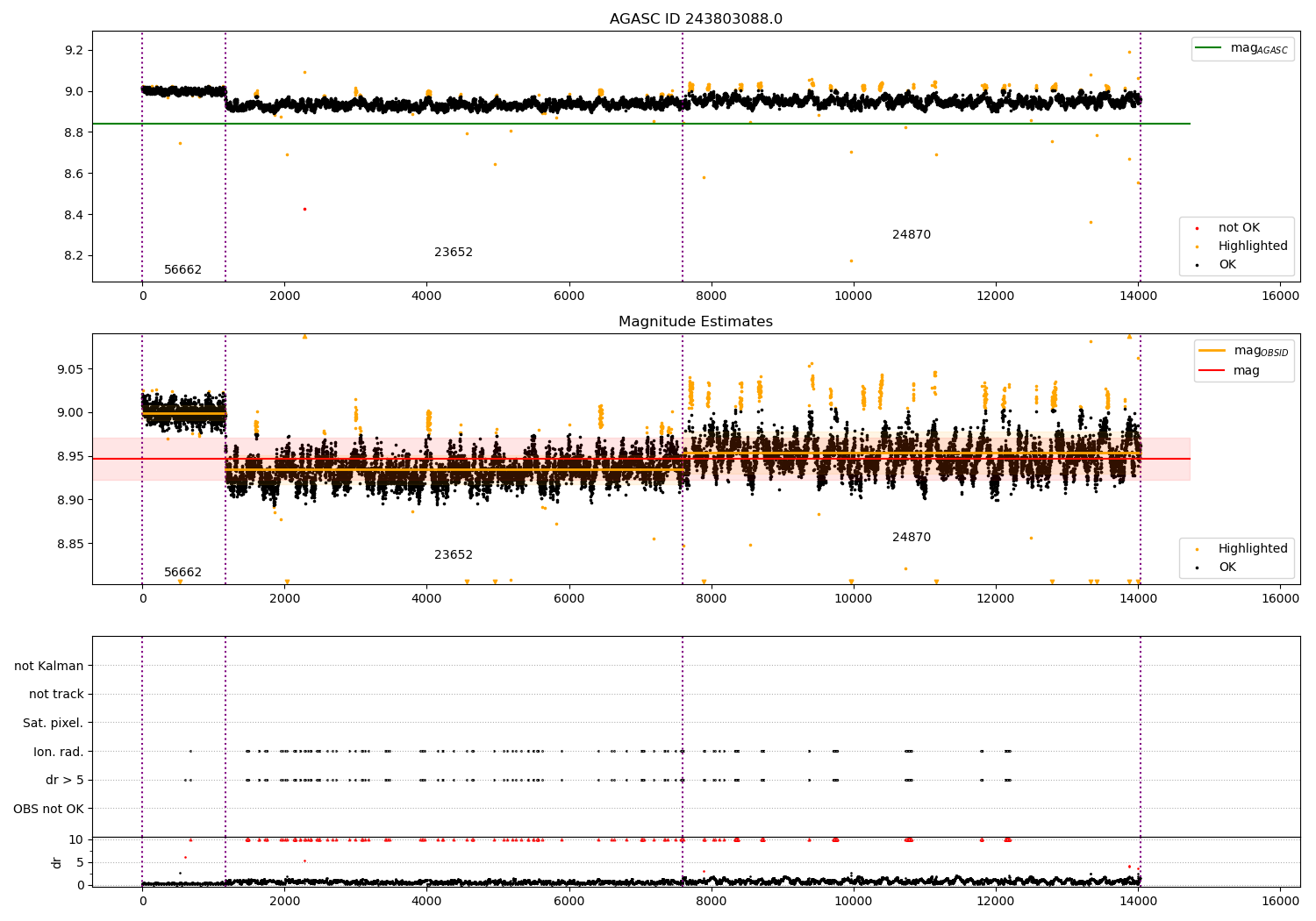Click the 8.6 y-axis tick in top plot
1316x921 pixels.
click(74, 175)
